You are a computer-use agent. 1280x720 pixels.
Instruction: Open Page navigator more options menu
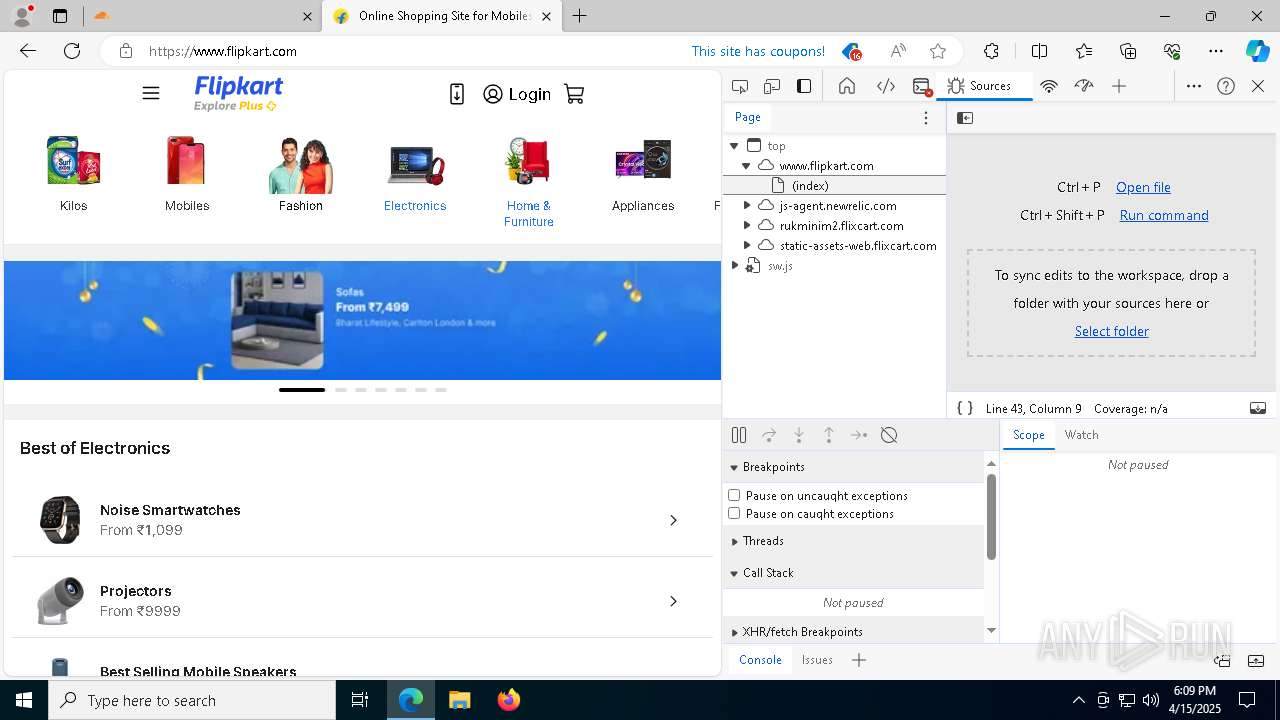pyautogui.click(x=926, y=118)
